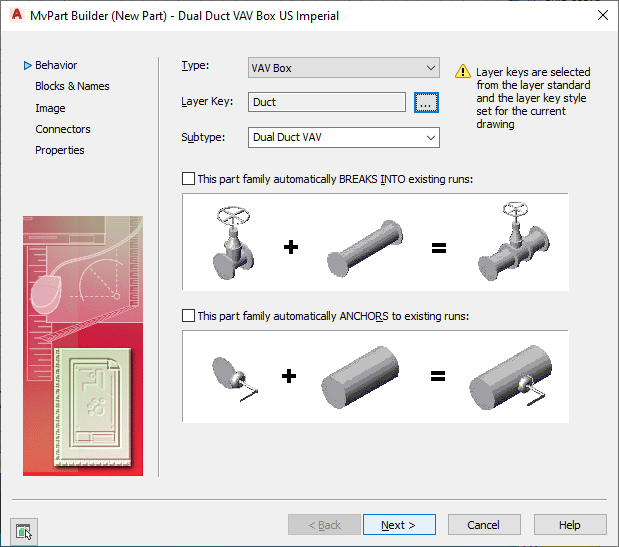This screenshot has height=547, width=619.
Task: Click the anchors-to-run illustration
Action: click(375, 377)
